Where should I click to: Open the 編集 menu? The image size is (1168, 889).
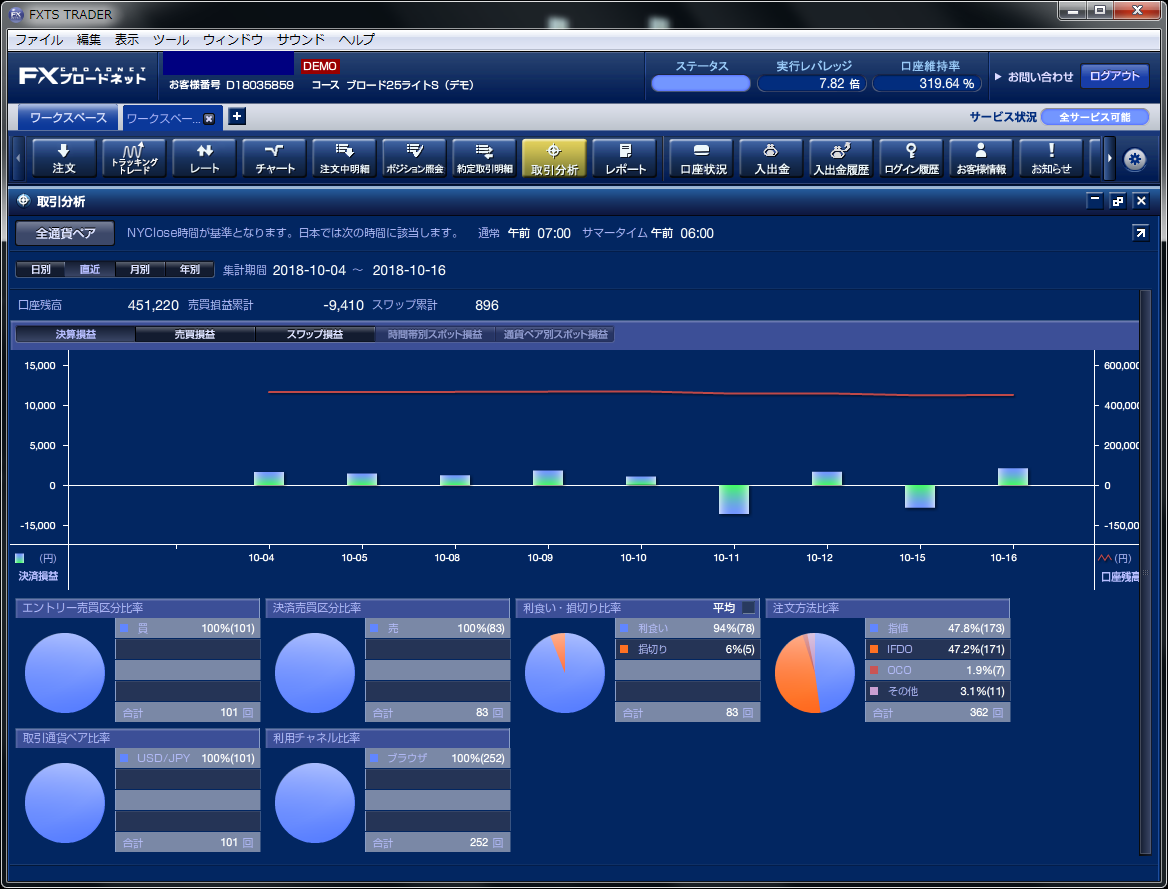(x=89, y=39)
